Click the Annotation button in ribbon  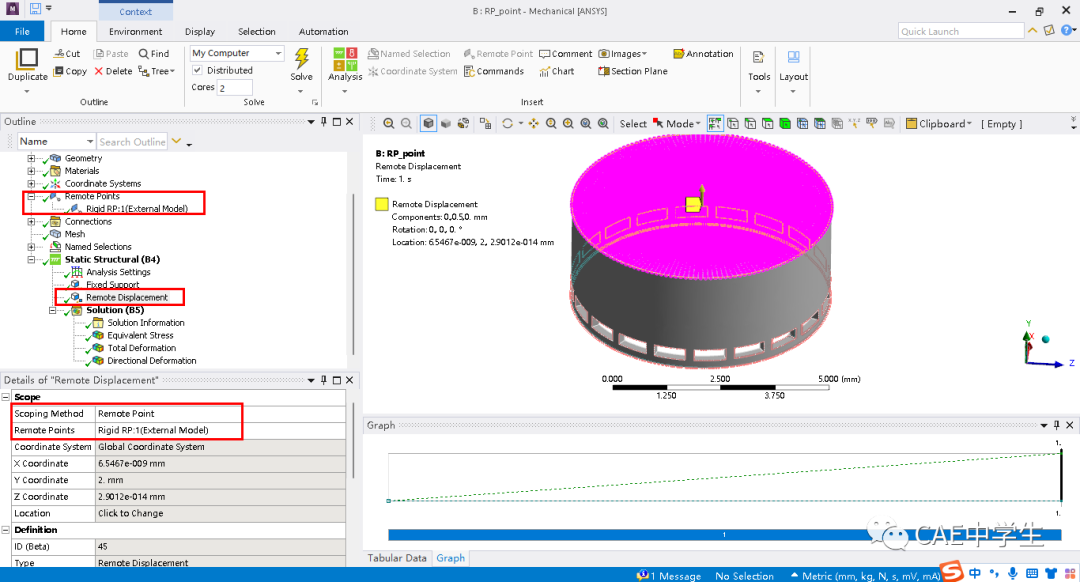(703, 53)
